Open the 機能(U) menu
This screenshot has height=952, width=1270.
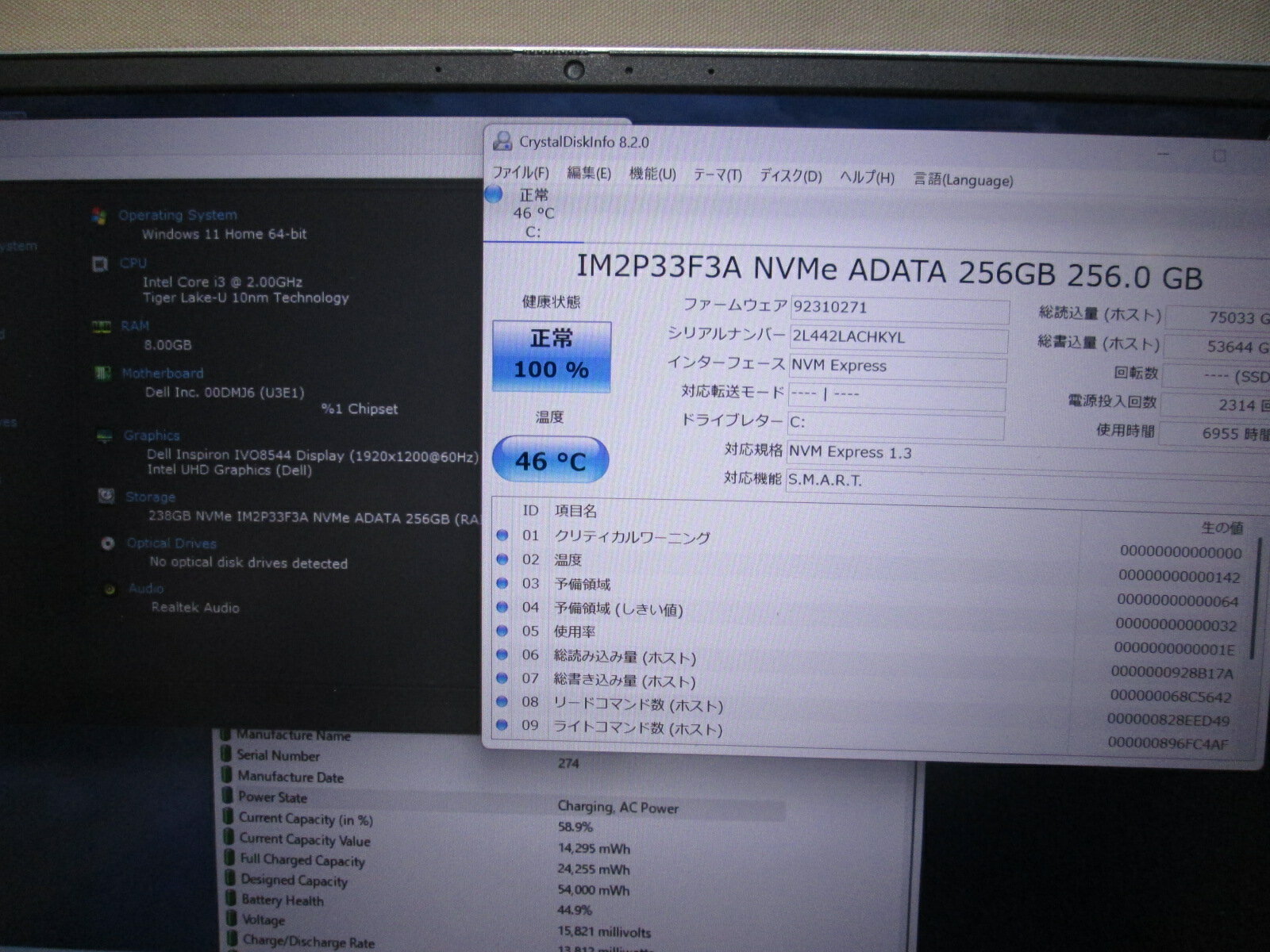[x=652, y=174]
